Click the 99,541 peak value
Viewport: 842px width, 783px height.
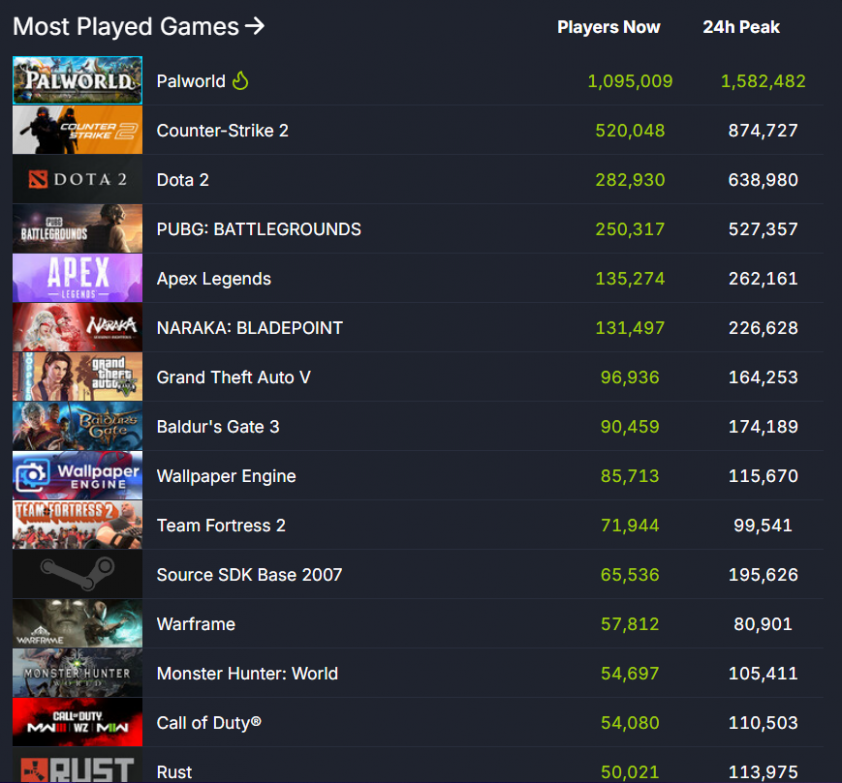point(763,526)
